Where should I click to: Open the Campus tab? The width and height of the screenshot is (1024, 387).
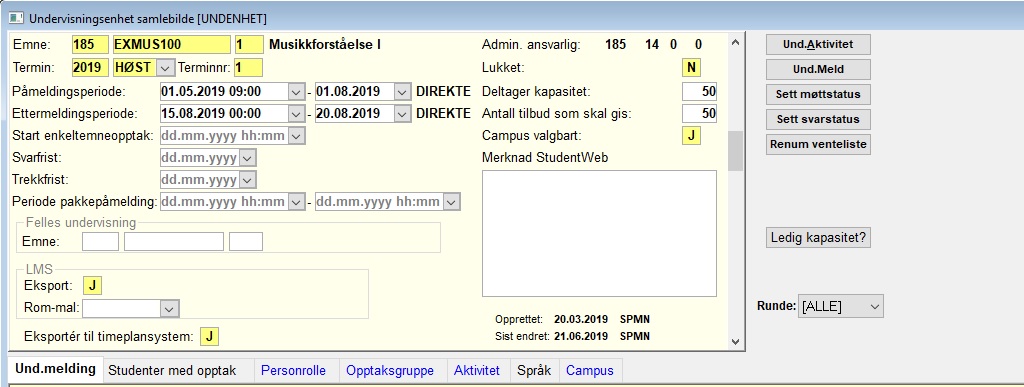click(x=590, y=371)
